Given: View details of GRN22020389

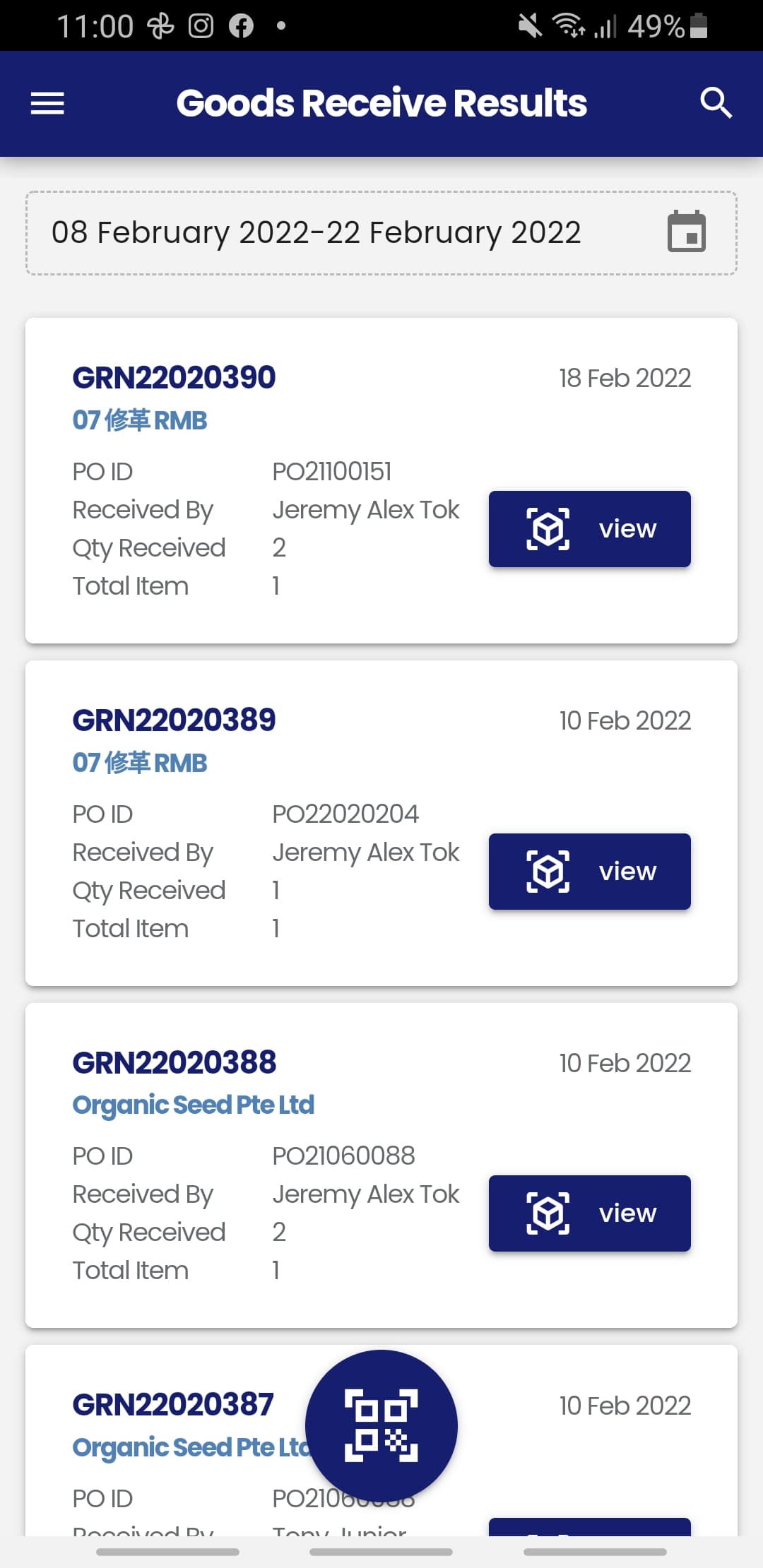Looking at the screenshot, I should pos(590,872).
